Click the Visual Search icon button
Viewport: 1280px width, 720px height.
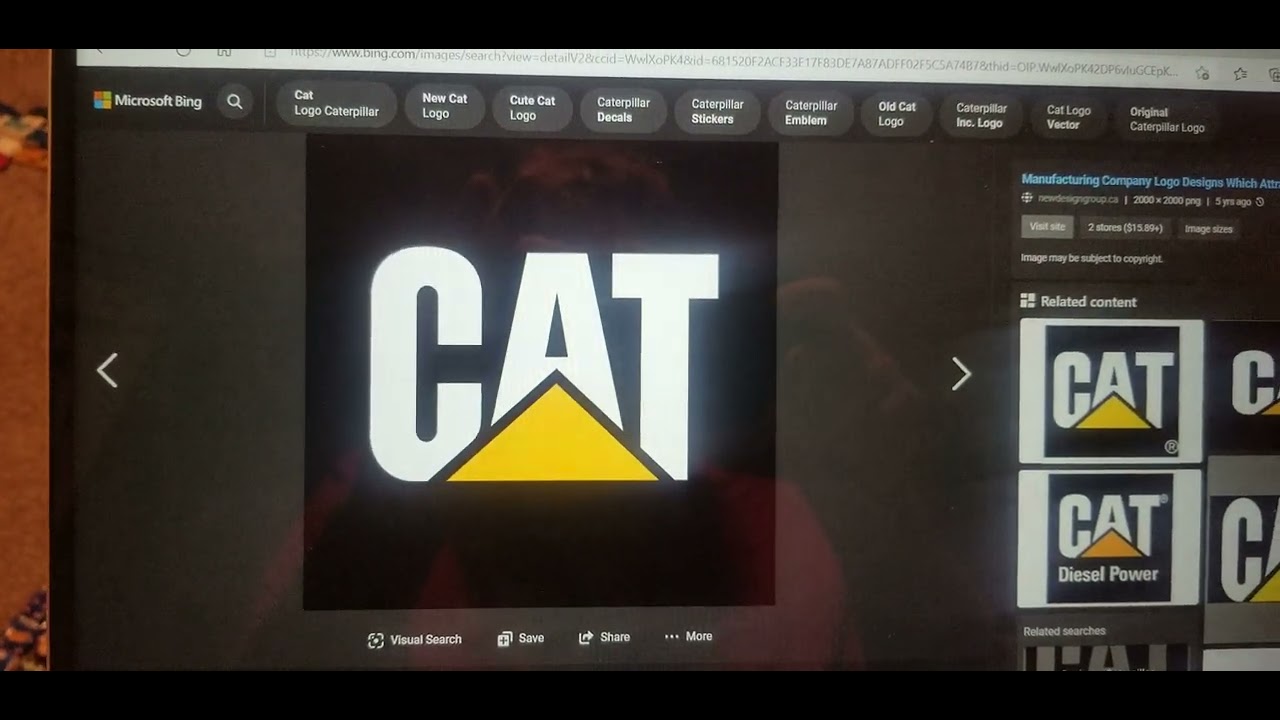[x=414, y=640]
